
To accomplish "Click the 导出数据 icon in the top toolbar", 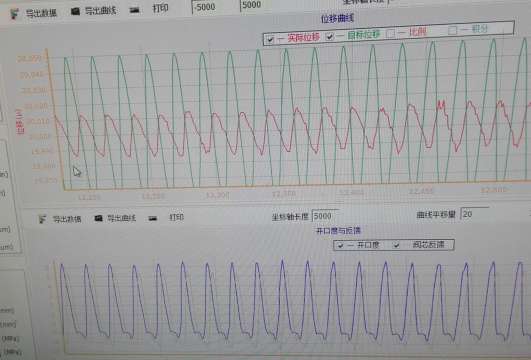I will pos(14,14).
